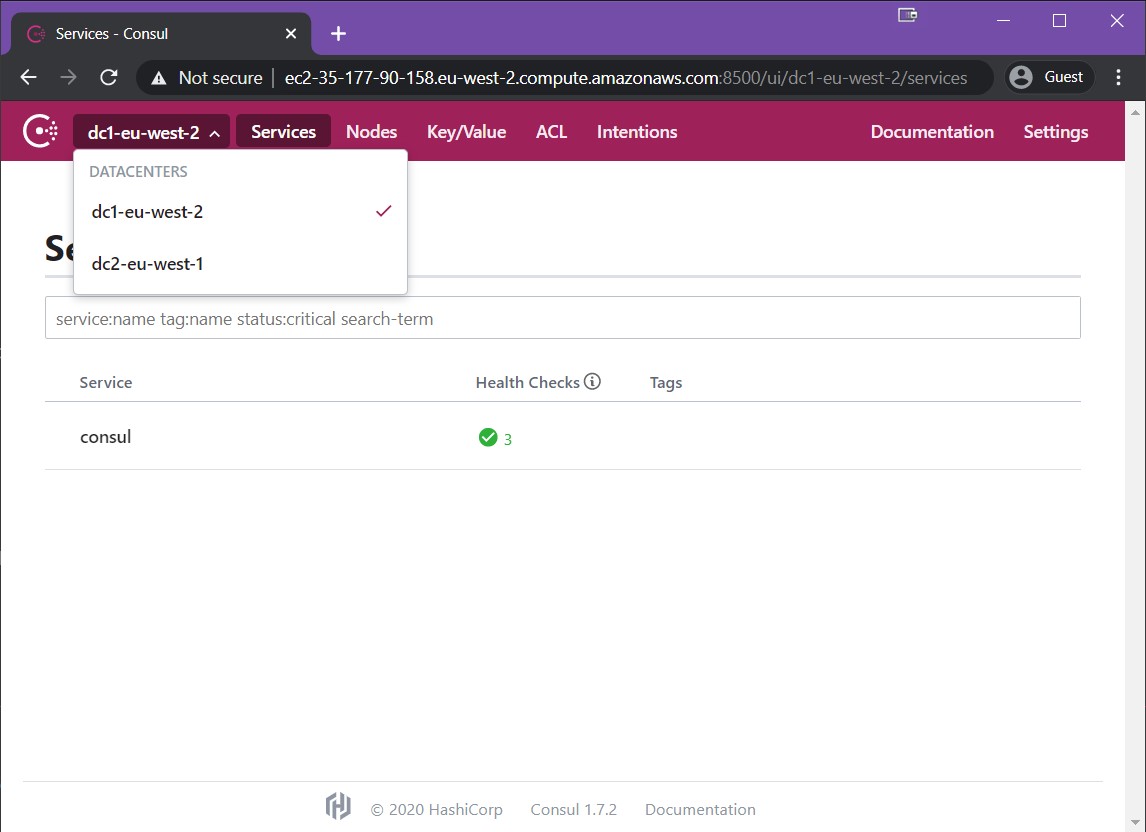The height and width of the screenshot is (832, 1146).
Task: Collapse the dc1-eu-west-2 datacenter dropdown
Action: (x=151, y=132)
